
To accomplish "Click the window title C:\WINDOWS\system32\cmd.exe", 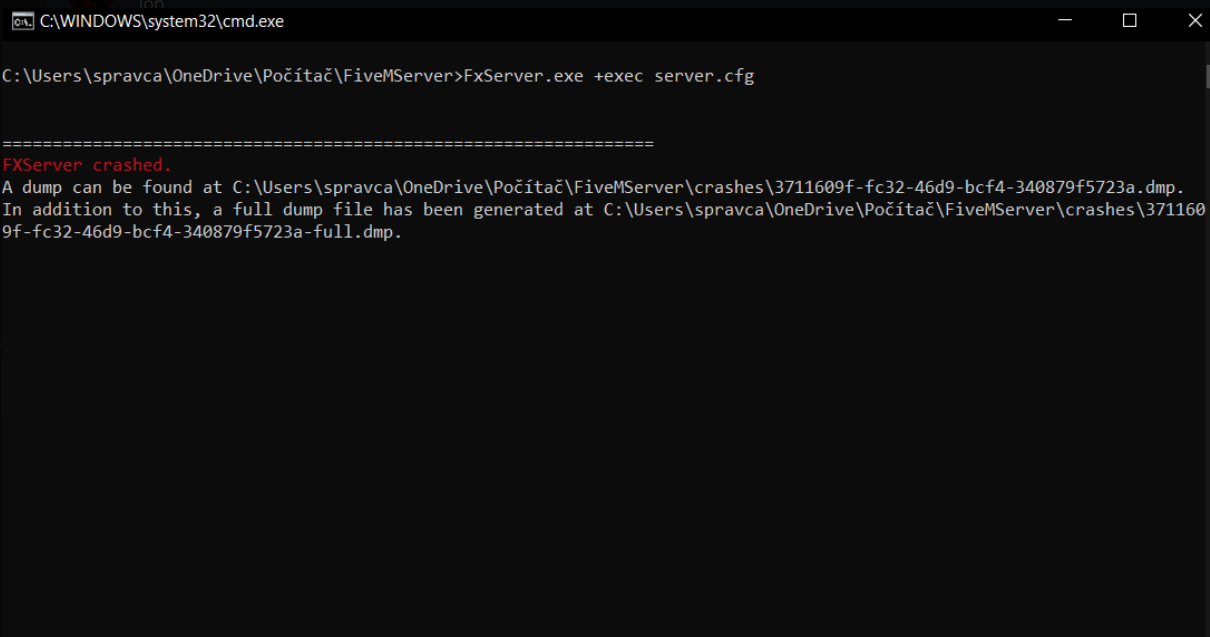I will click(x=160, y=20).
